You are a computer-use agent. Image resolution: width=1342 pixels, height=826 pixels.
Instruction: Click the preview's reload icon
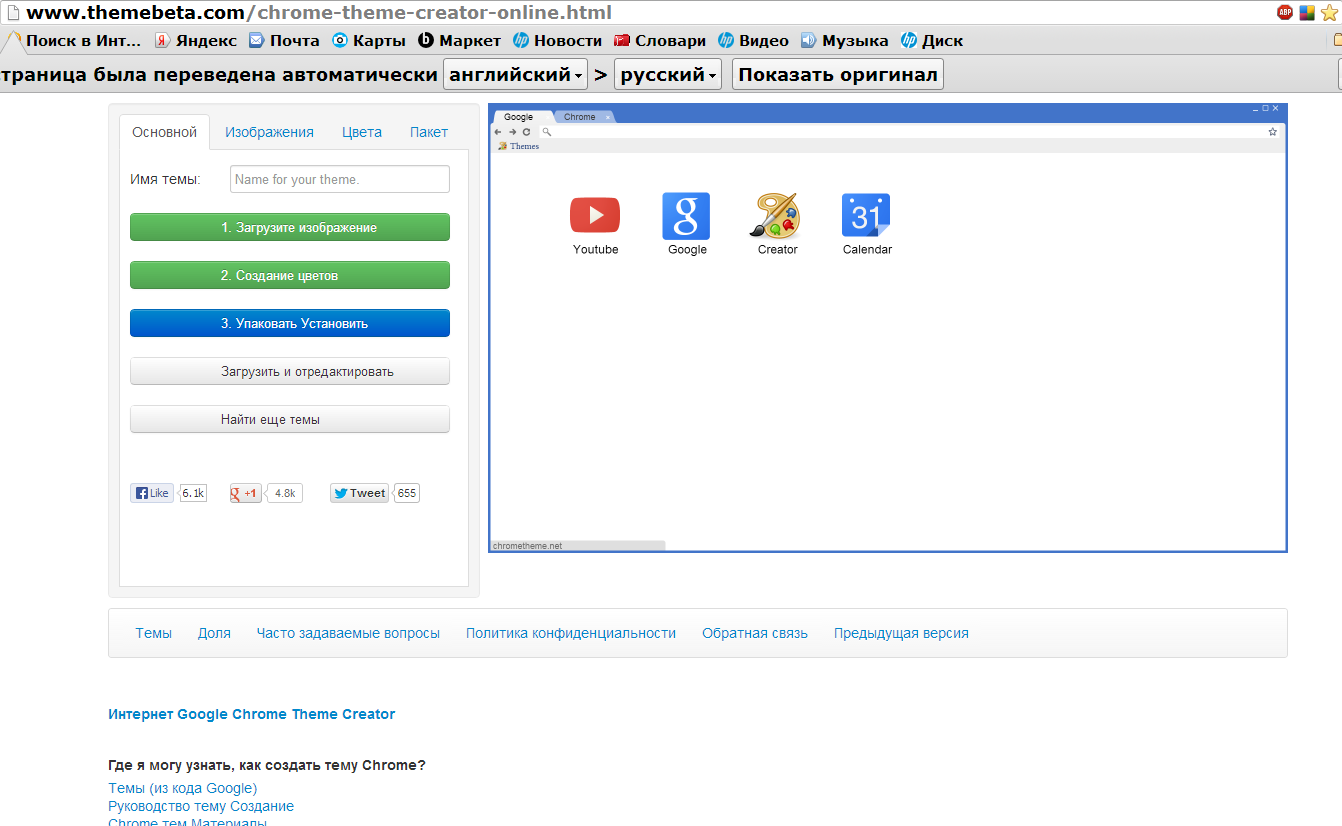pyautogui.click(x=527, y=132)
